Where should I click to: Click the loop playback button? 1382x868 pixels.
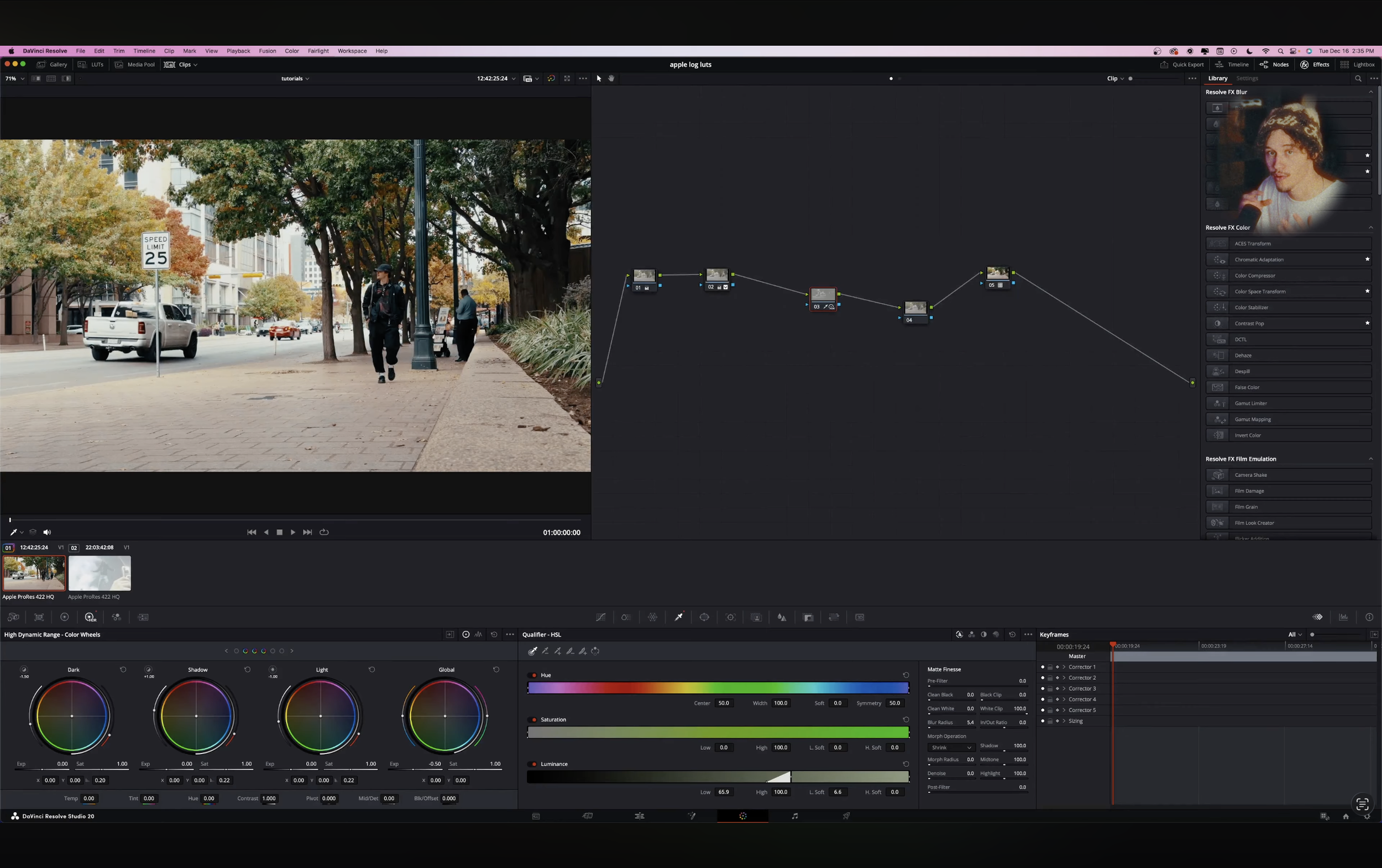[324, 533]
